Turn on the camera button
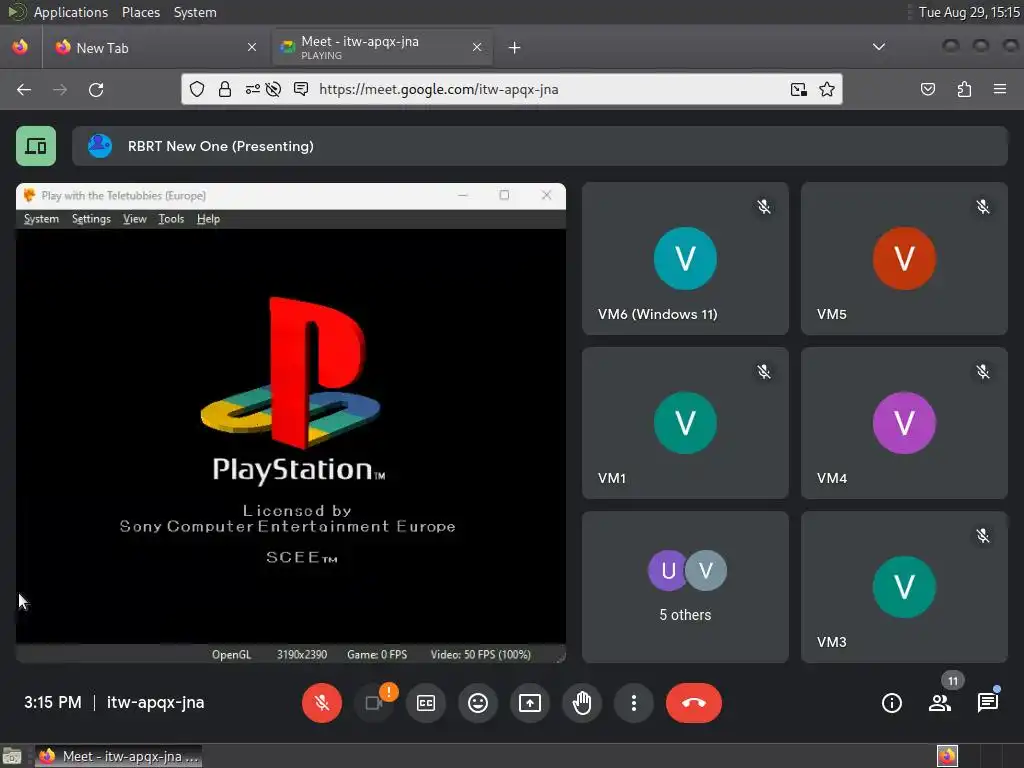1024x768 pixels. pos(374,703)
